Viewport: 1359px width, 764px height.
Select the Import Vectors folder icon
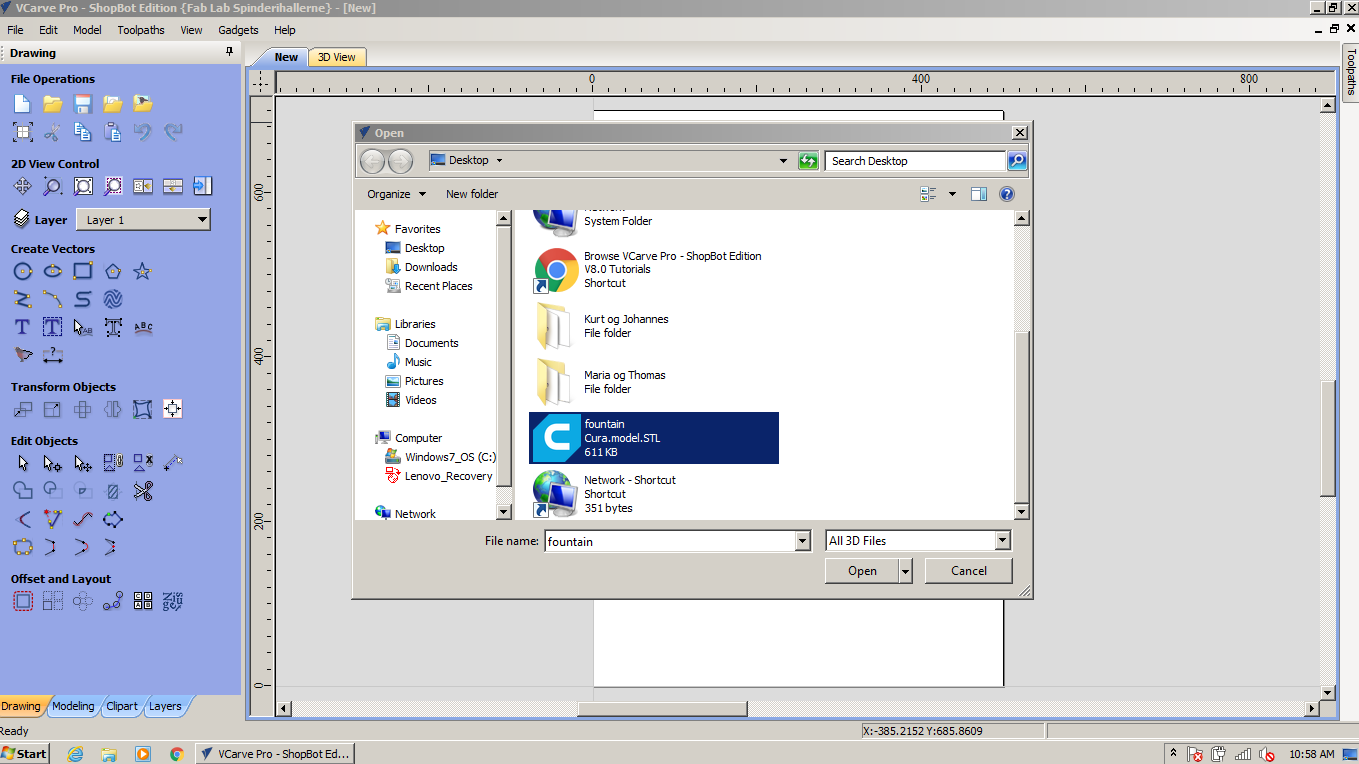tap(113, 103)
